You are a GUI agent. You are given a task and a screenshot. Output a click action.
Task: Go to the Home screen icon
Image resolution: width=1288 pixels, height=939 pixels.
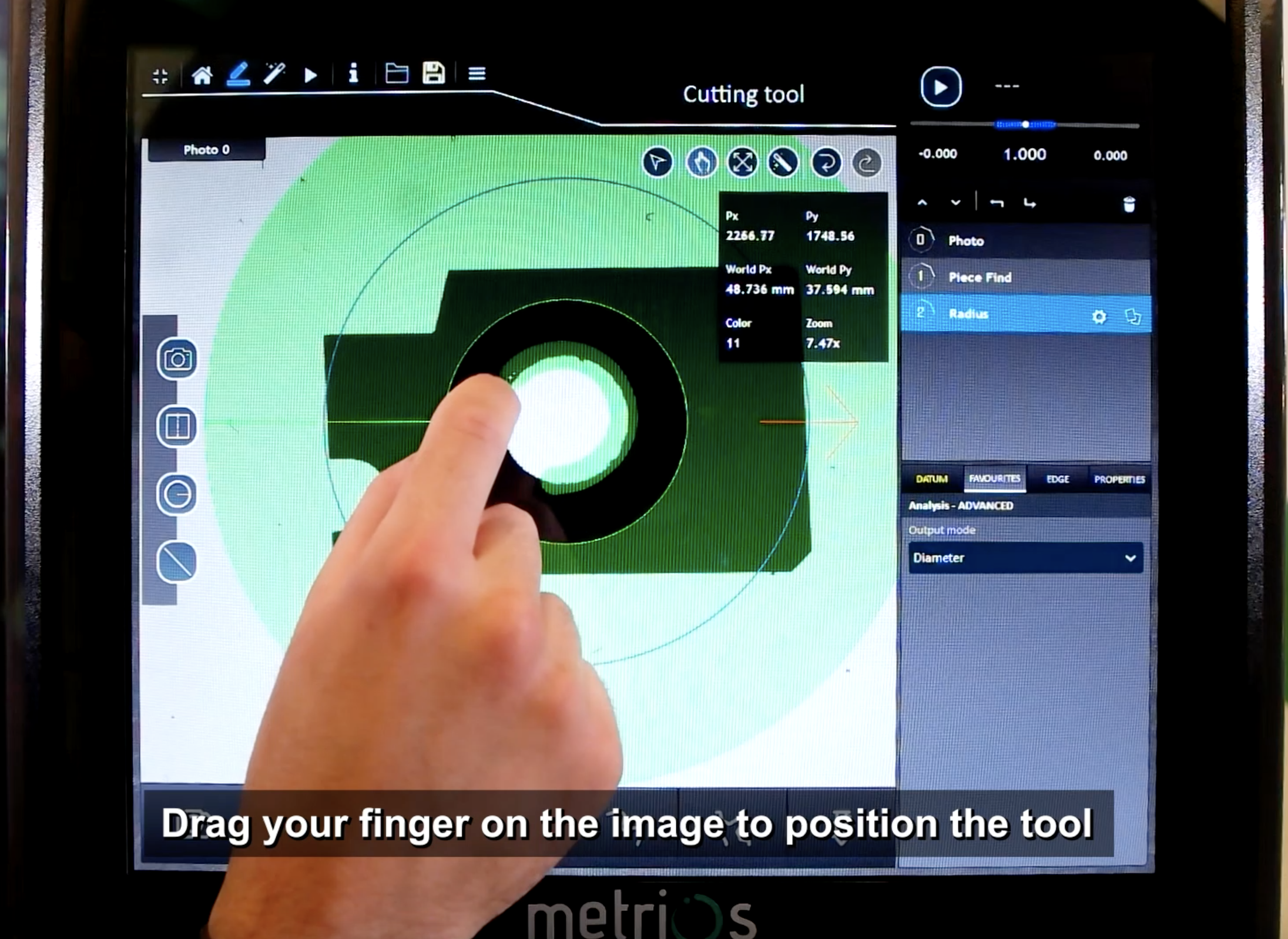click(202, 75)
